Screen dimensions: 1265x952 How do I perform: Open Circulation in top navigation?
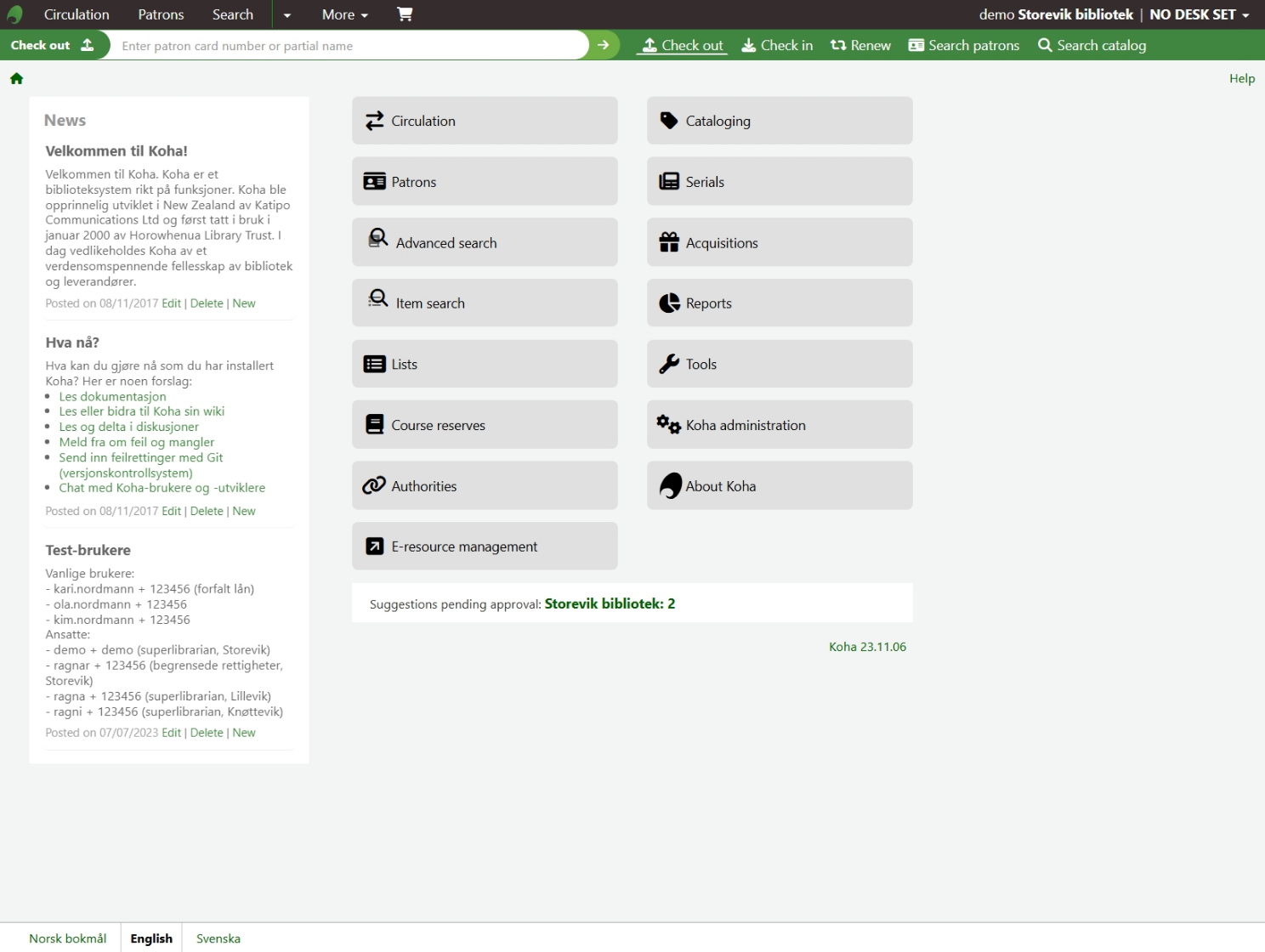pyautogui.click(x=77, y=14)
